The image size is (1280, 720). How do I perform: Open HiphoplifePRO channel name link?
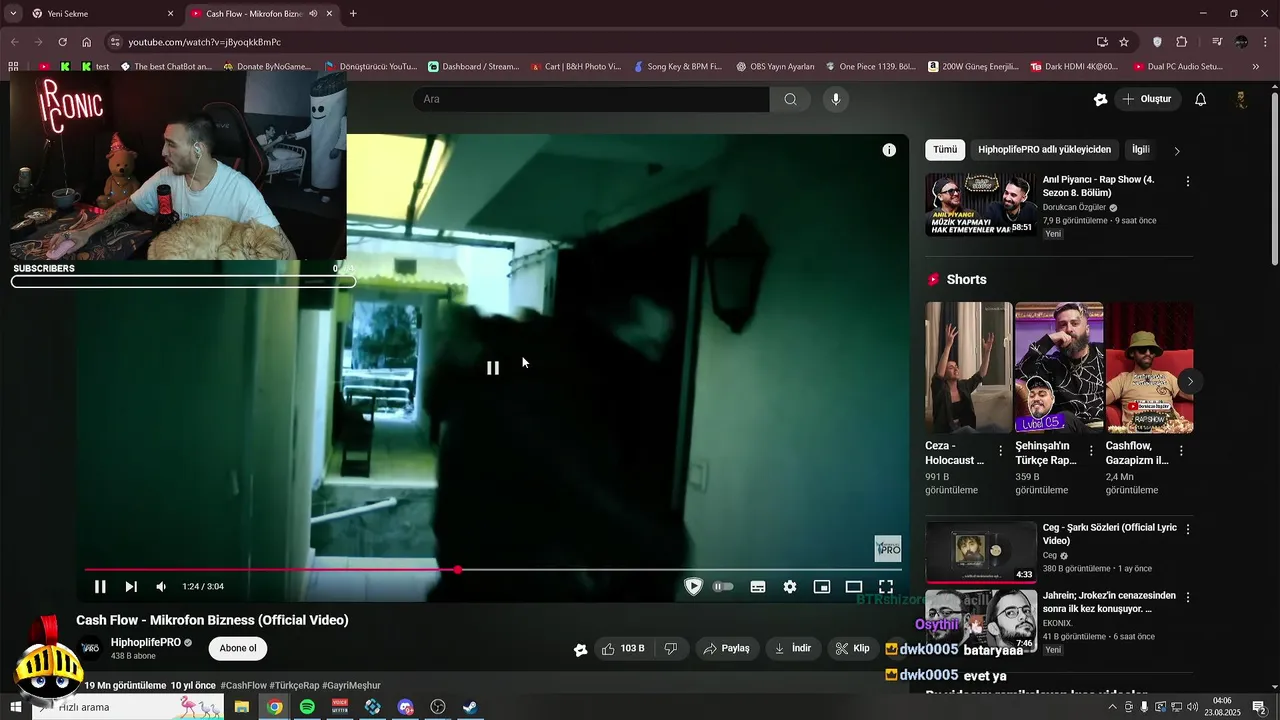click(x=146, y=642)
